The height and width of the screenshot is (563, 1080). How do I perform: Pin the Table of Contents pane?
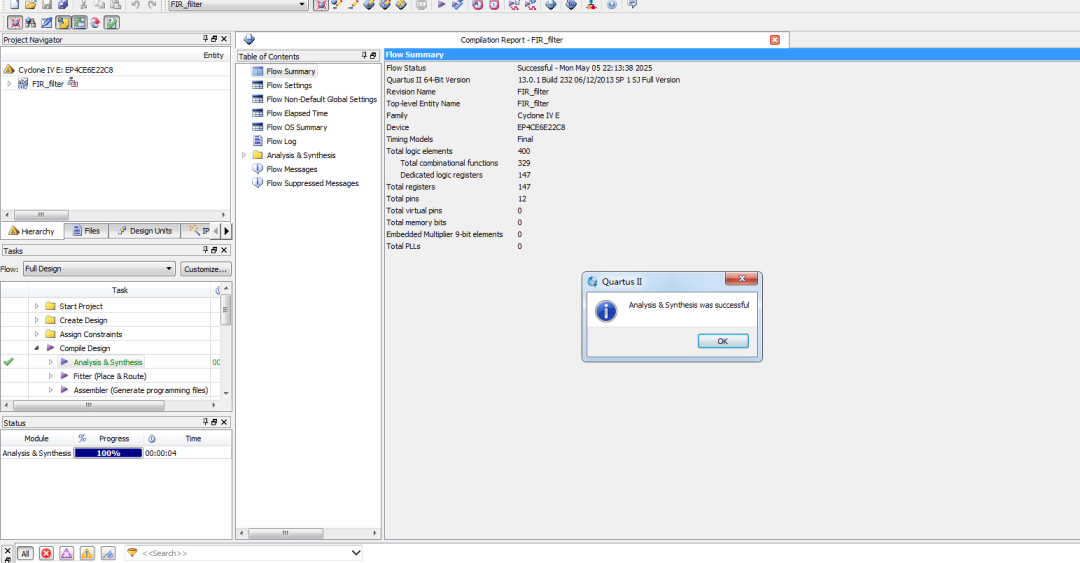point(364,56)
